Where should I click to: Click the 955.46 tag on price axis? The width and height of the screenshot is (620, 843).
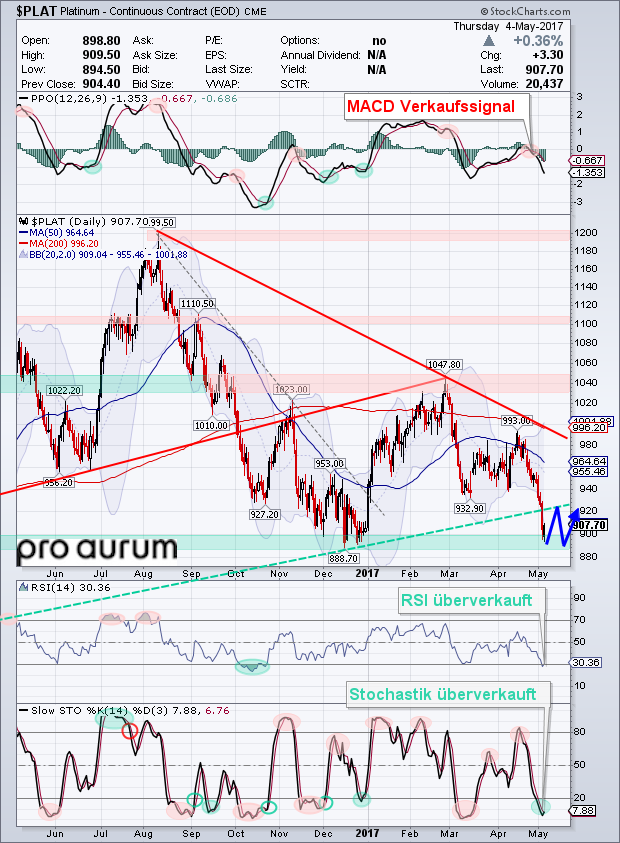pyautogui.click(x=589, y=471)
